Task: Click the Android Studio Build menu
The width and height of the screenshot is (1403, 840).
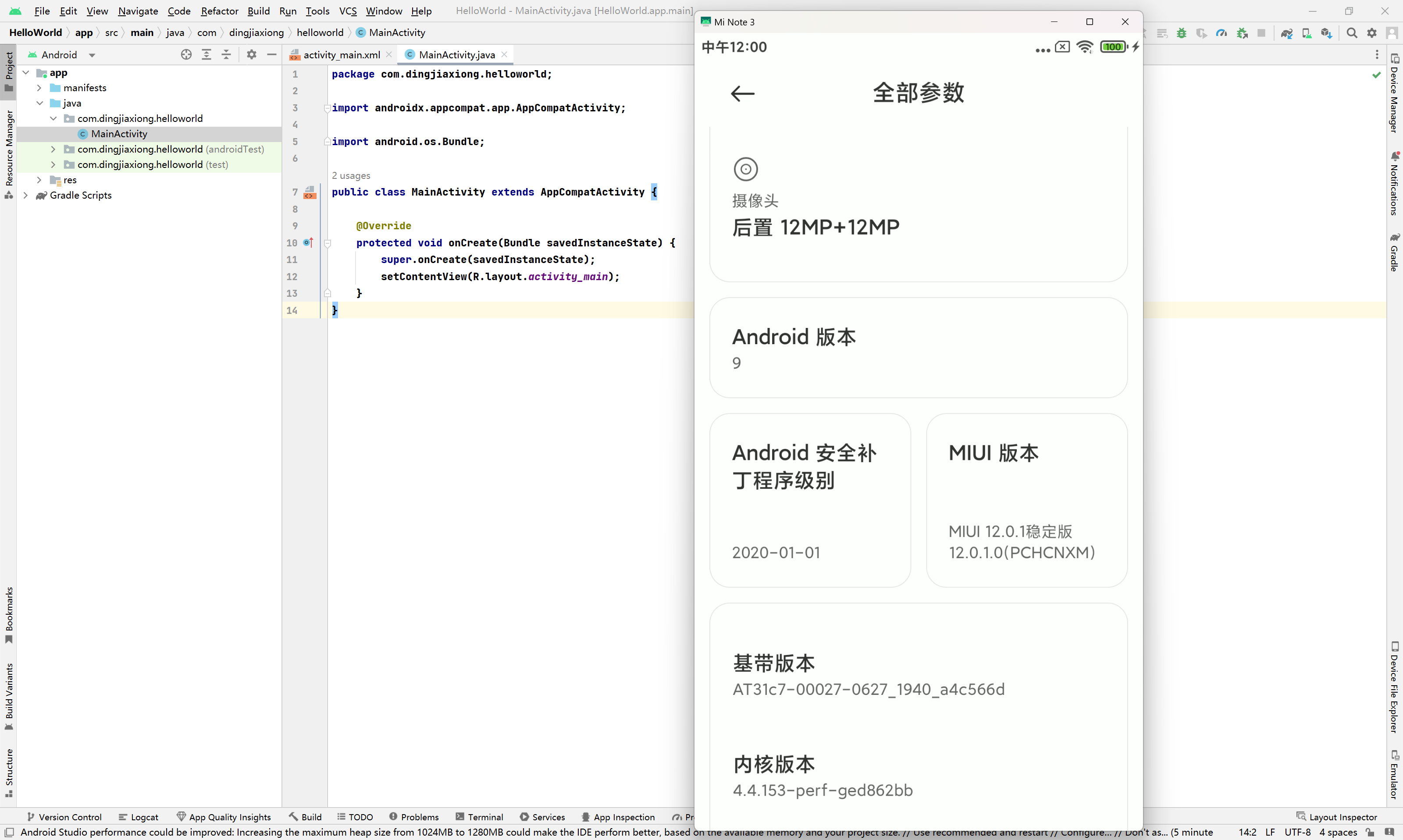Action: point(258,11)
